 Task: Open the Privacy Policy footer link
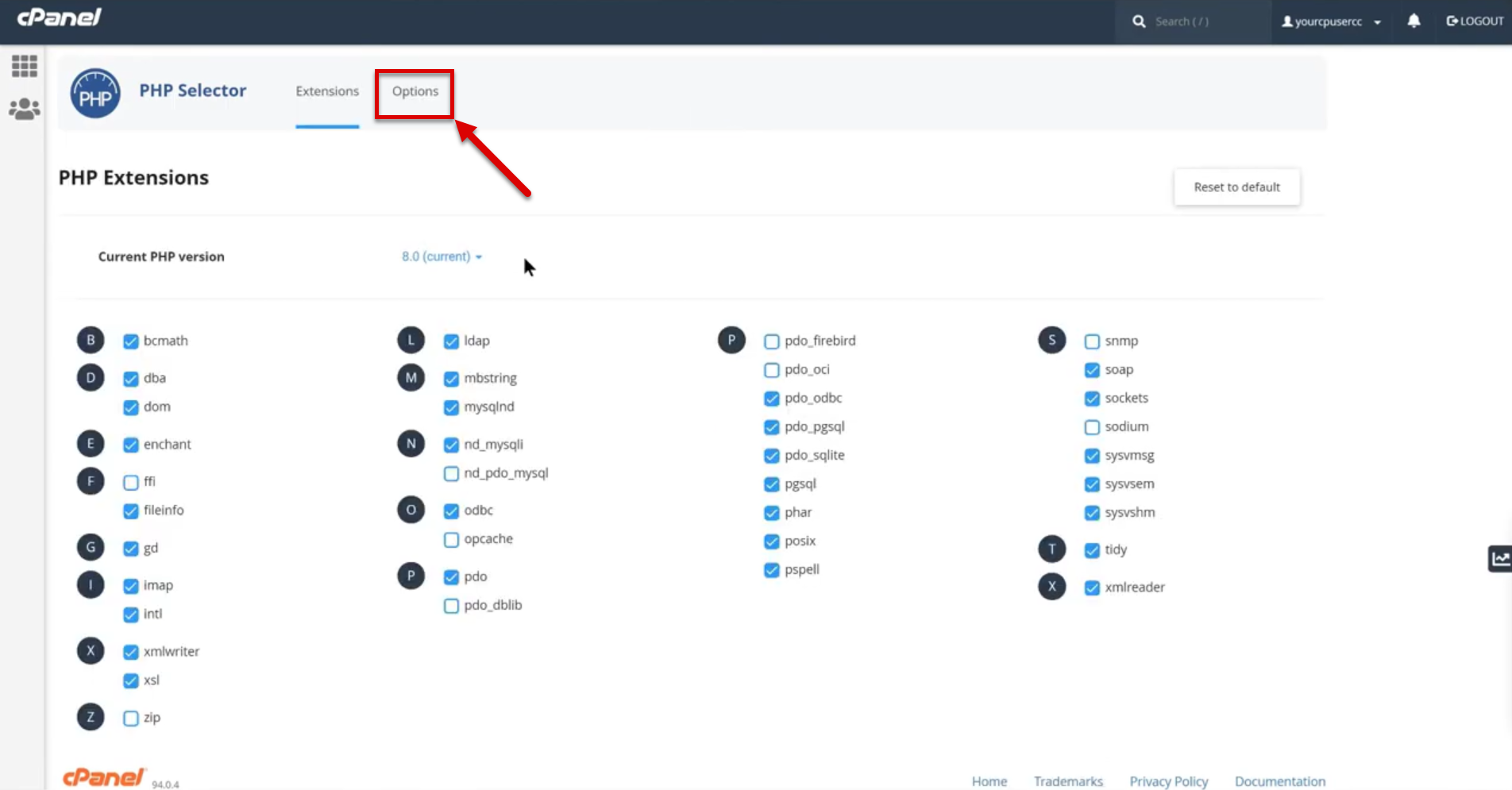(1168, 781)
